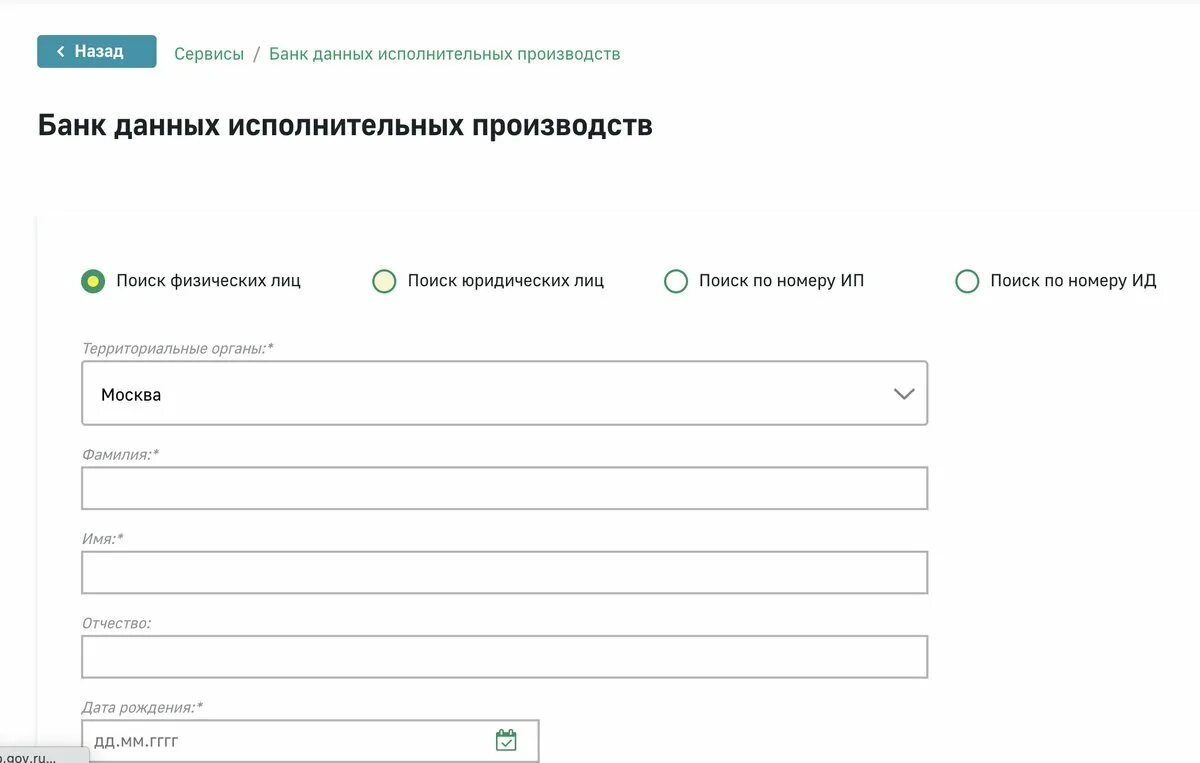Click the left chevron icon inside Назад button
1200x763 pixels.
click(60, 51)
